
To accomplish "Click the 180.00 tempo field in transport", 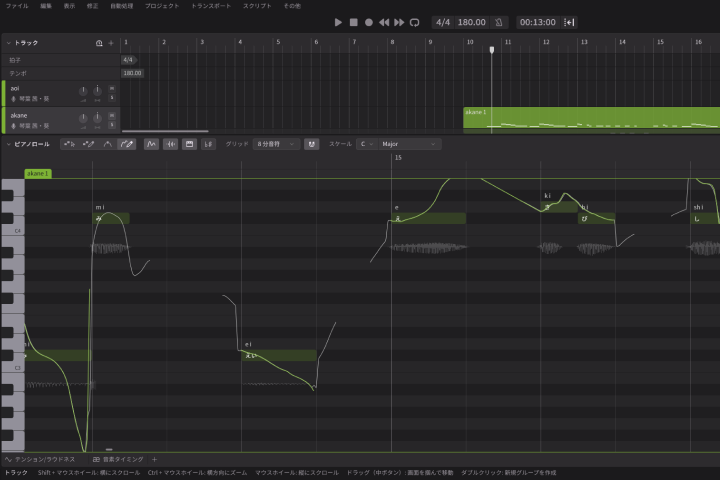I will (472, 22).
